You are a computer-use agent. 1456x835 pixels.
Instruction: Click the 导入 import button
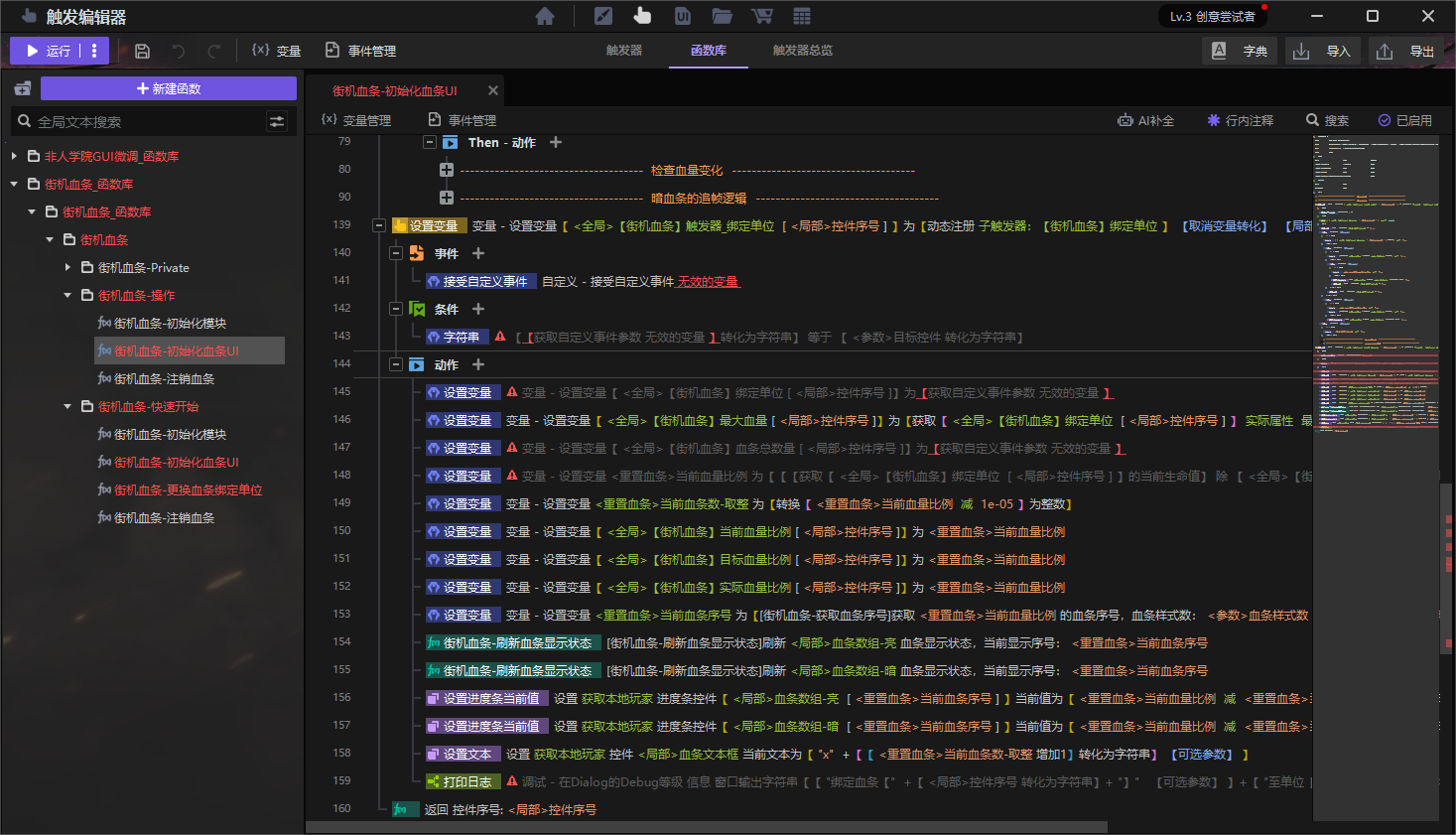pos(1323,51)
